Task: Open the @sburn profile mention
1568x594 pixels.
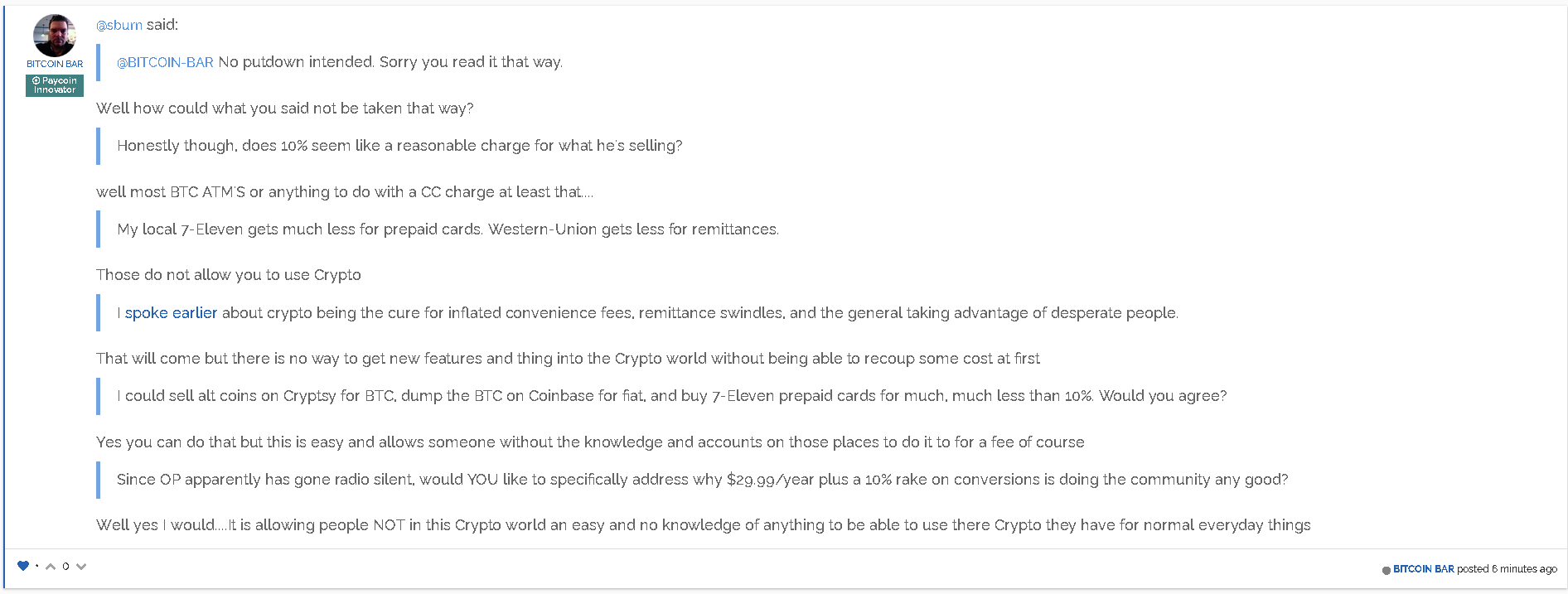Action: coord(119,25)
